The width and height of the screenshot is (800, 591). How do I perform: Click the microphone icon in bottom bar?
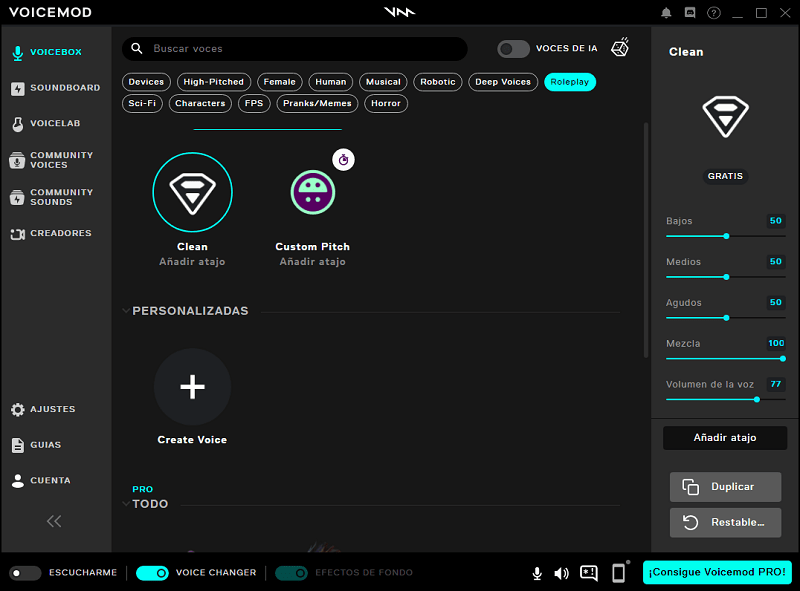tap(537, 573)
